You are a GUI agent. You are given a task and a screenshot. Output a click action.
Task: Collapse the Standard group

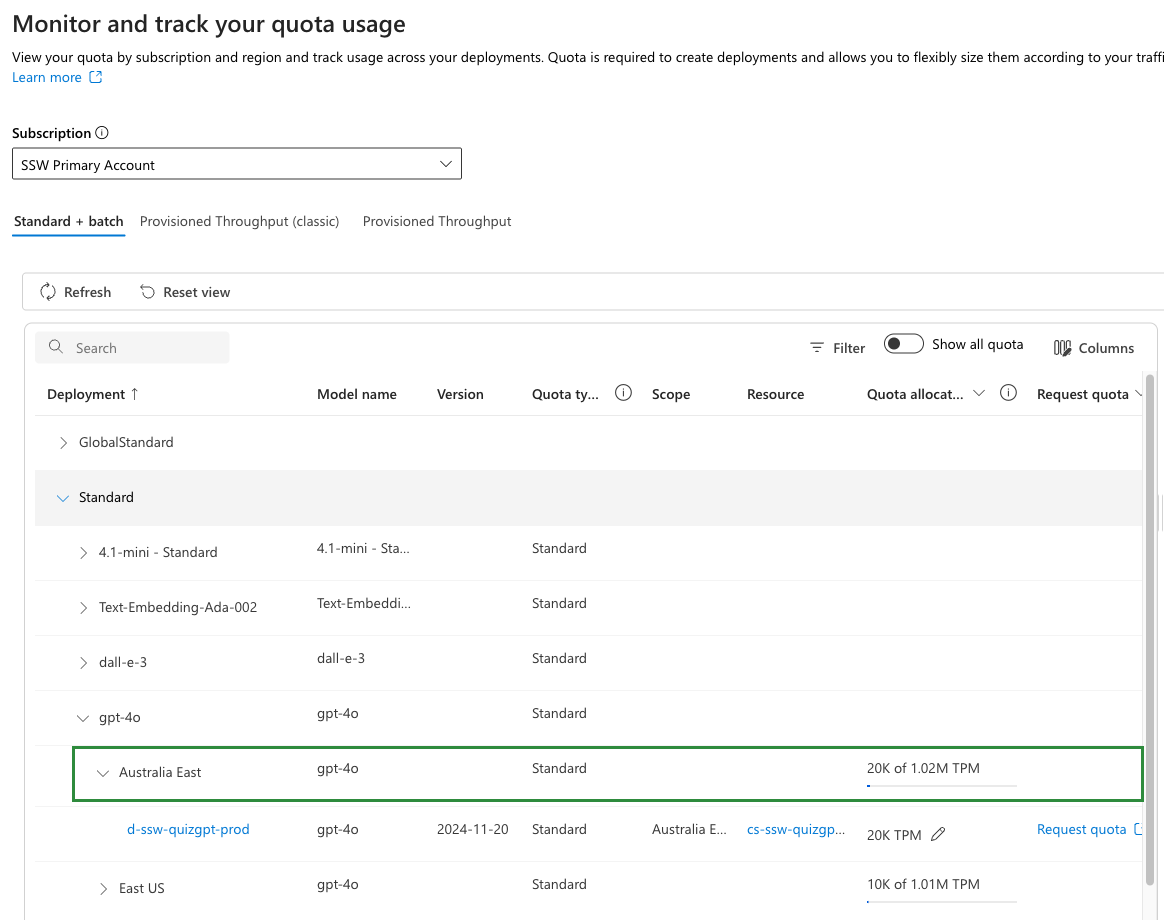point(63,497)
